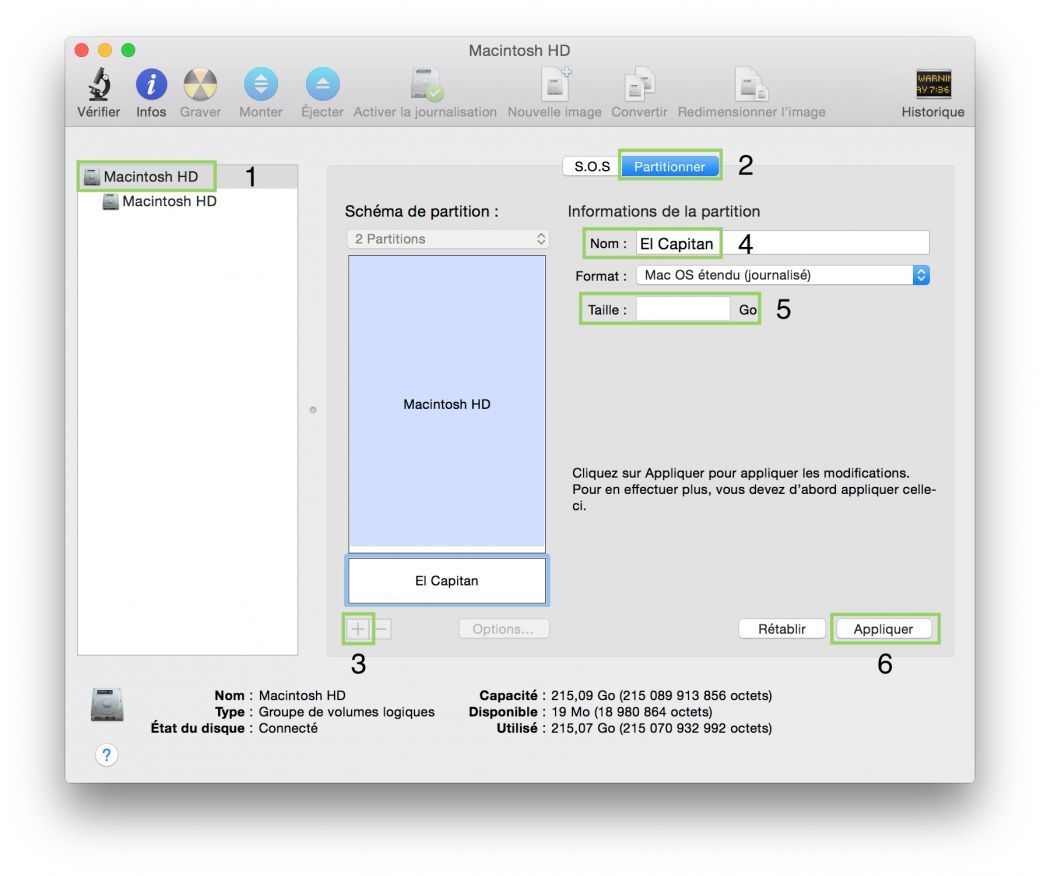Open the 2 Partitions scheme dropdown
This screenshot has height=876, width=1040.
[448, 239]
